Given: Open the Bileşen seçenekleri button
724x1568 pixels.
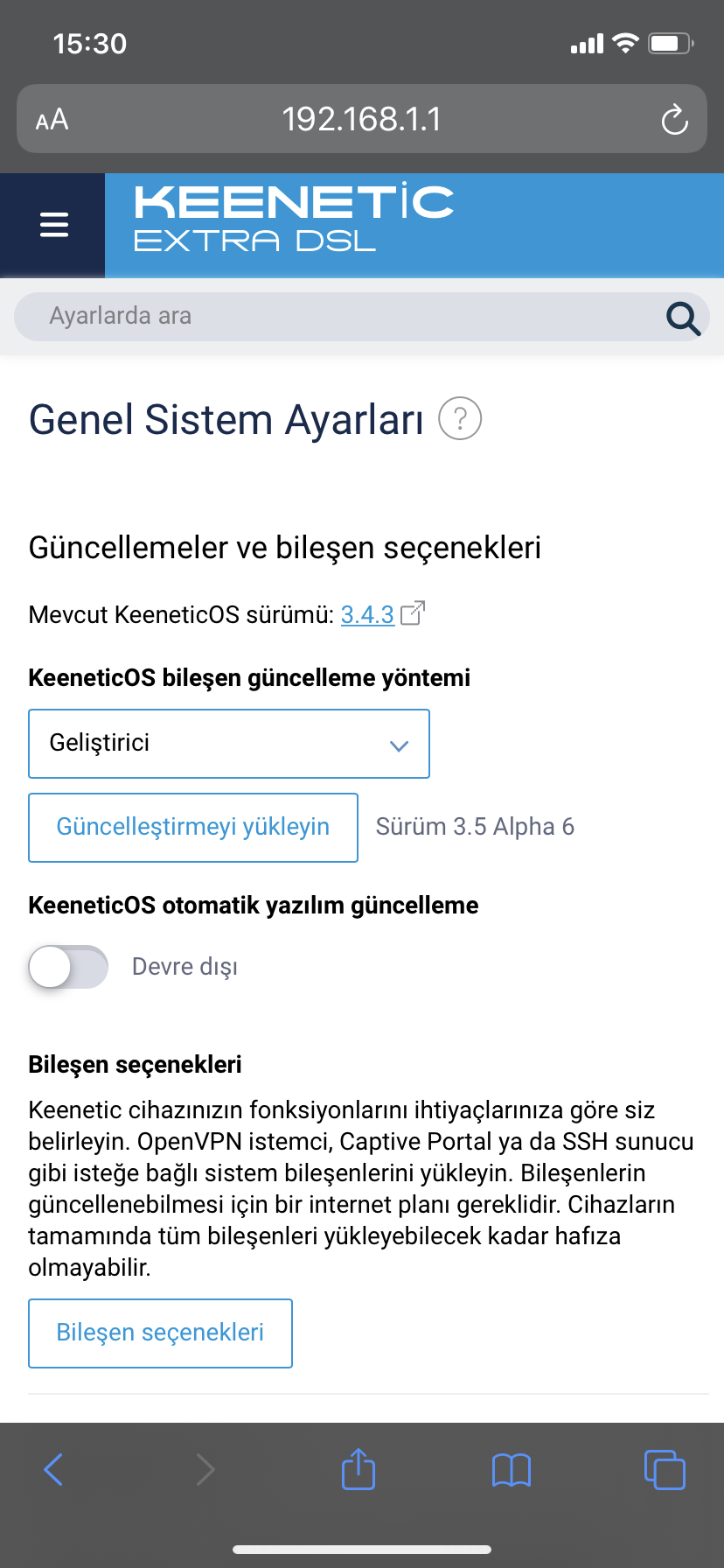Looking at the screenshot, I should coord(160,1333).
